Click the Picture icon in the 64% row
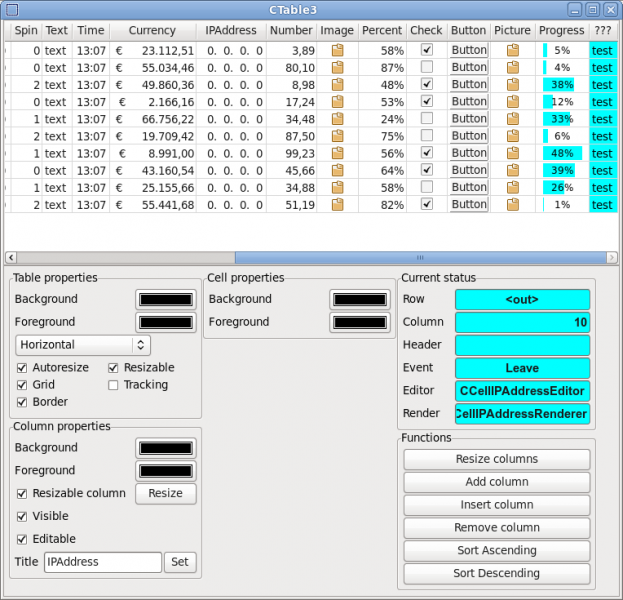The image size is (623, 600). point(513,171)
